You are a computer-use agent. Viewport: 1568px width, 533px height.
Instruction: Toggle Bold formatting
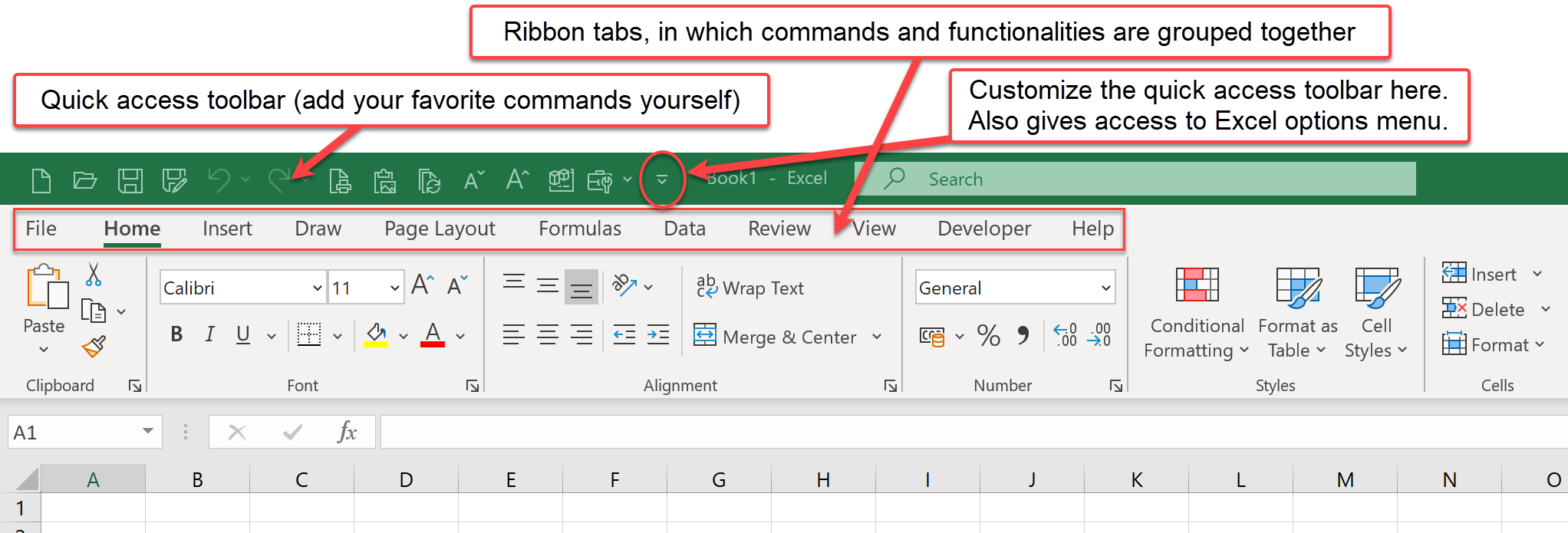click(x=176, y=334)
